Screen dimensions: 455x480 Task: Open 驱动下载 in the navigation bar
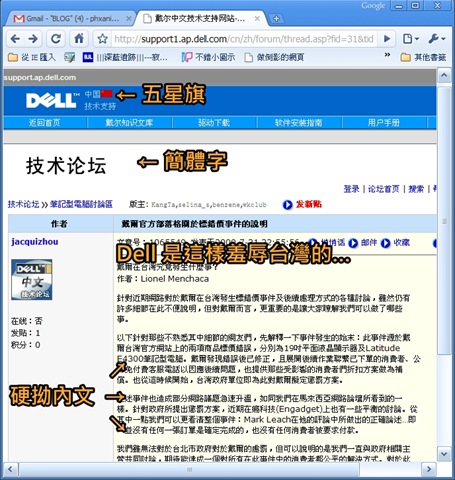point(214,123)
